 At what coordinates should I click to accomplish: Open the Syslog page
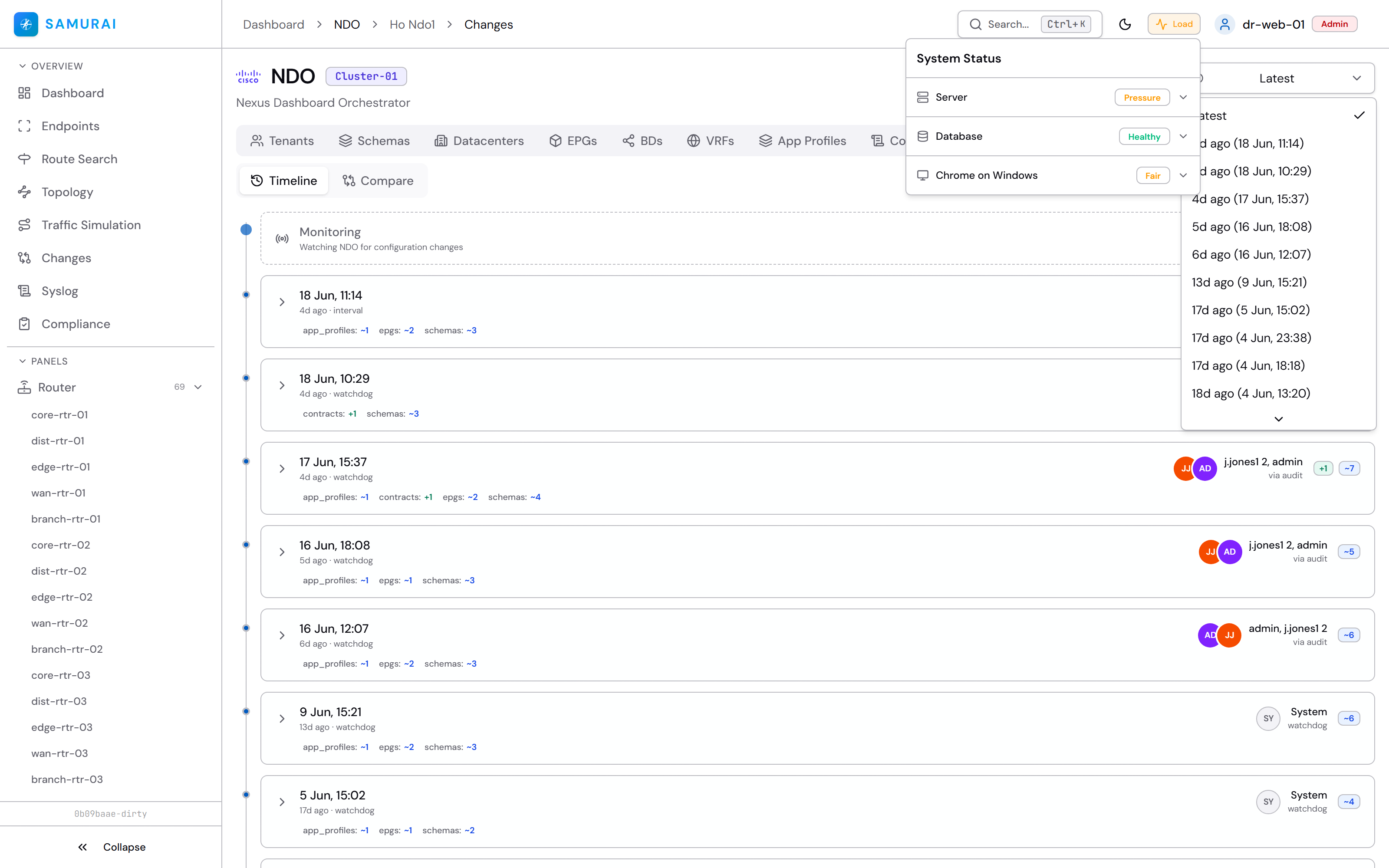(60, 291)
